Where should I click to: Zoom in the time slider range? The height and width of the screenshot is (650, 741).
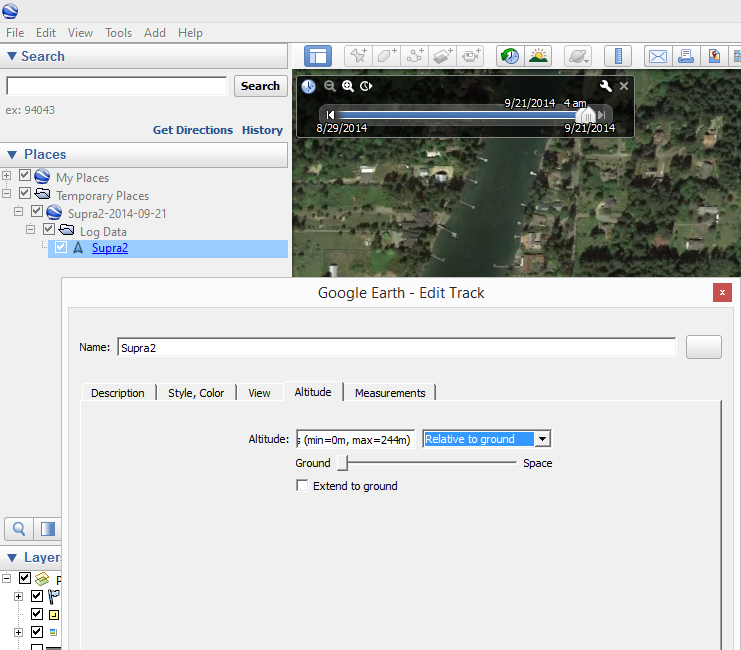click(x=348, y=86)
